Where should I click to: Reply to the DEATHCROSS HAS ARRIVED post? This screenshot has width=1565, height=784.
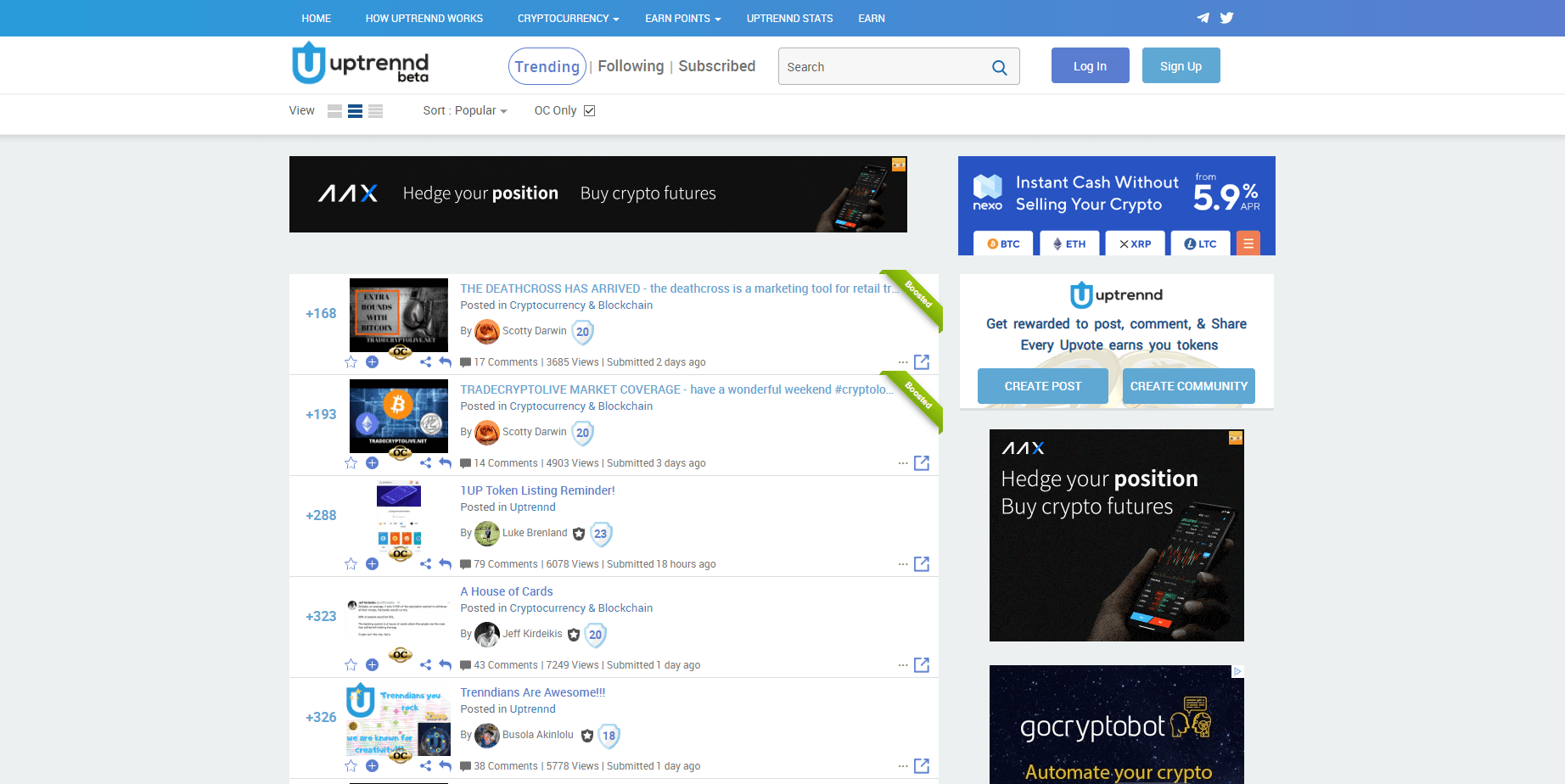[x=445, y=362]
